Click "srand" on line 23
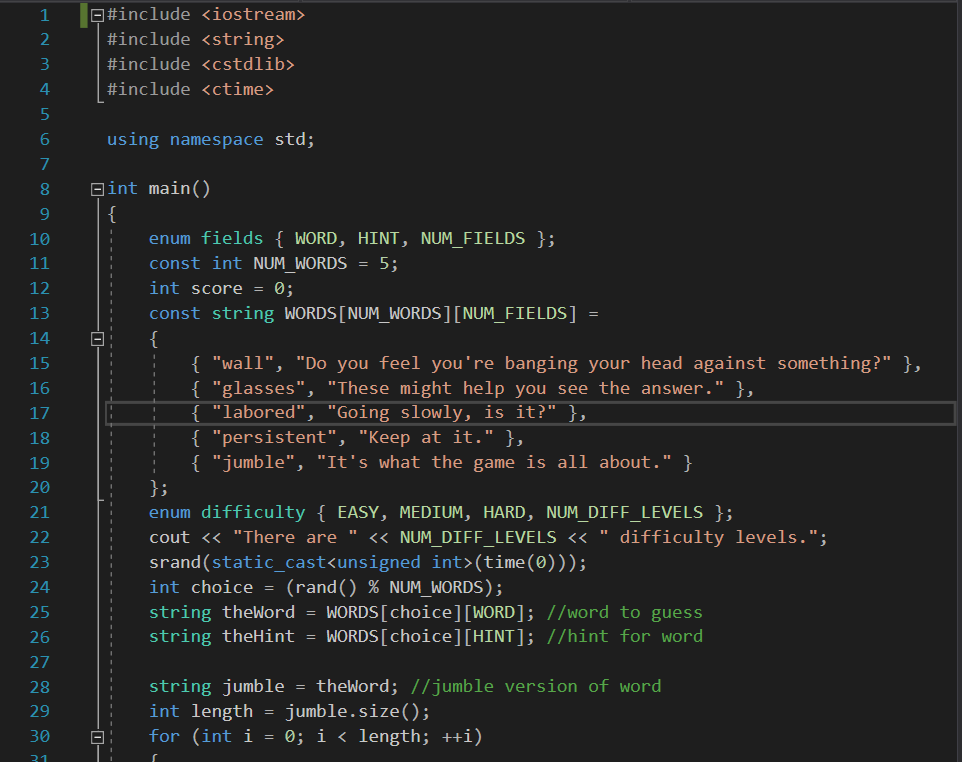This screenshot has width=962, height=762. point(175,563)
